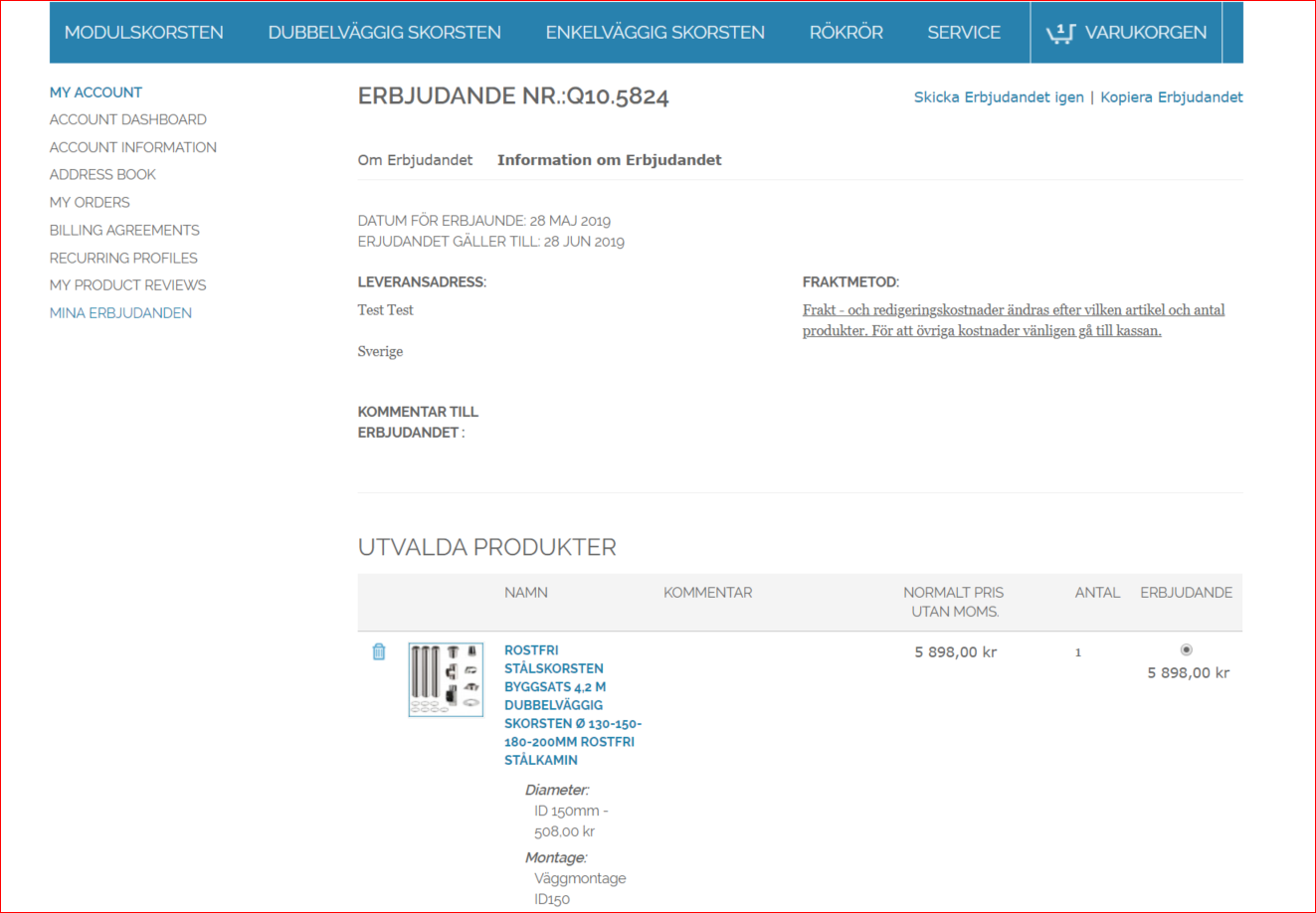The width and height of the screenshot is (1316, 913).
Task: Open the Enkelväggig Skorsten menu
Action: pyautogui.click(x=655, y=33)
